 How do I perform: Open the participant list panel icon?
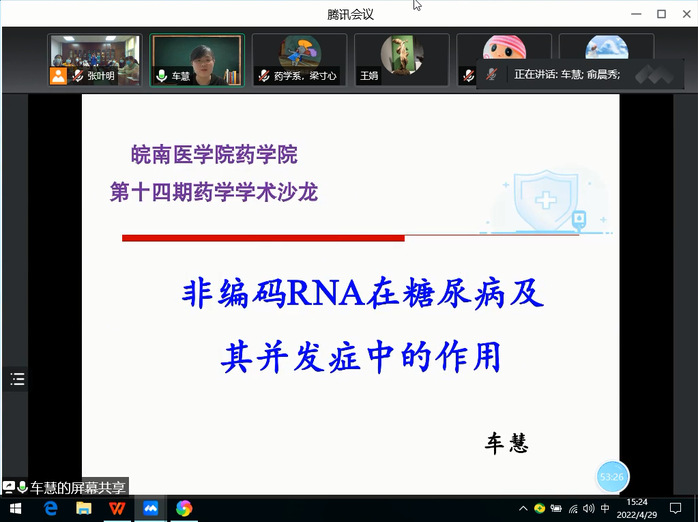pyautogui.click(x=17, y=379)
